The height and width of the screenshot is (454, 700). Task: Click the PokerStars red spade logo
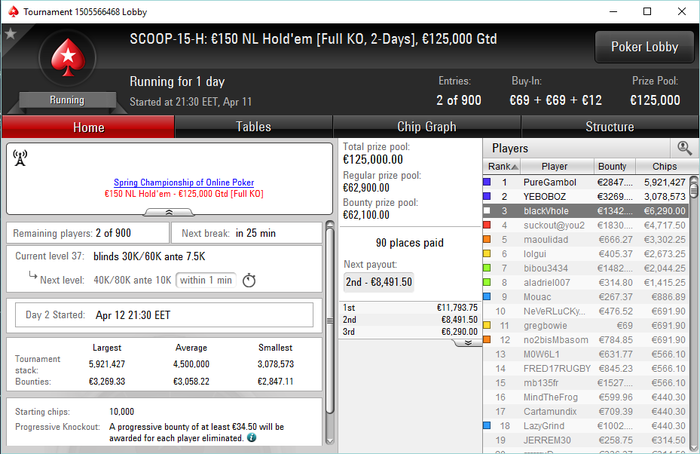(68, 57)
